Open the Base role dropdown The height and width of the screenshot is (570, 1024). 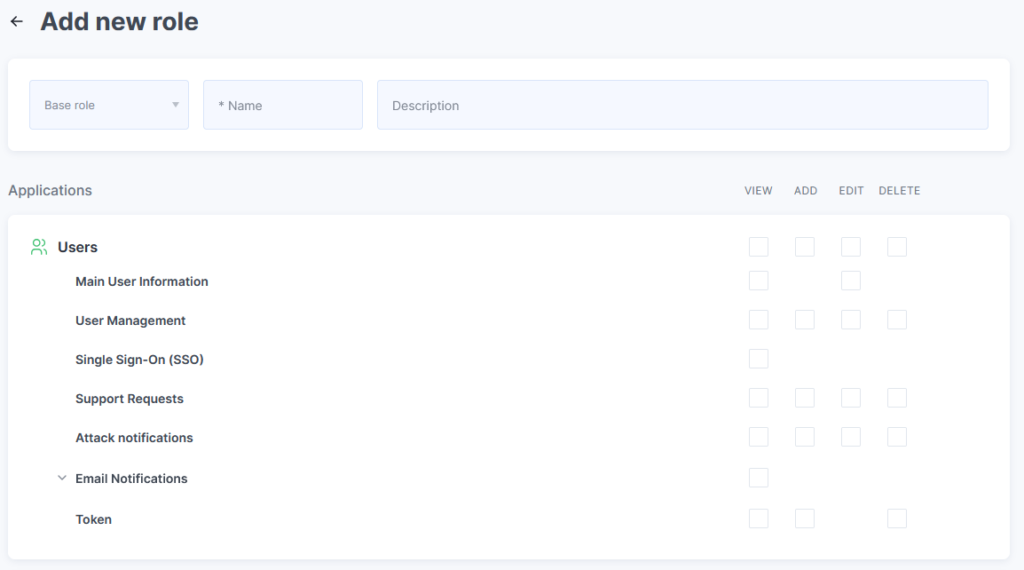coord(109,105)
